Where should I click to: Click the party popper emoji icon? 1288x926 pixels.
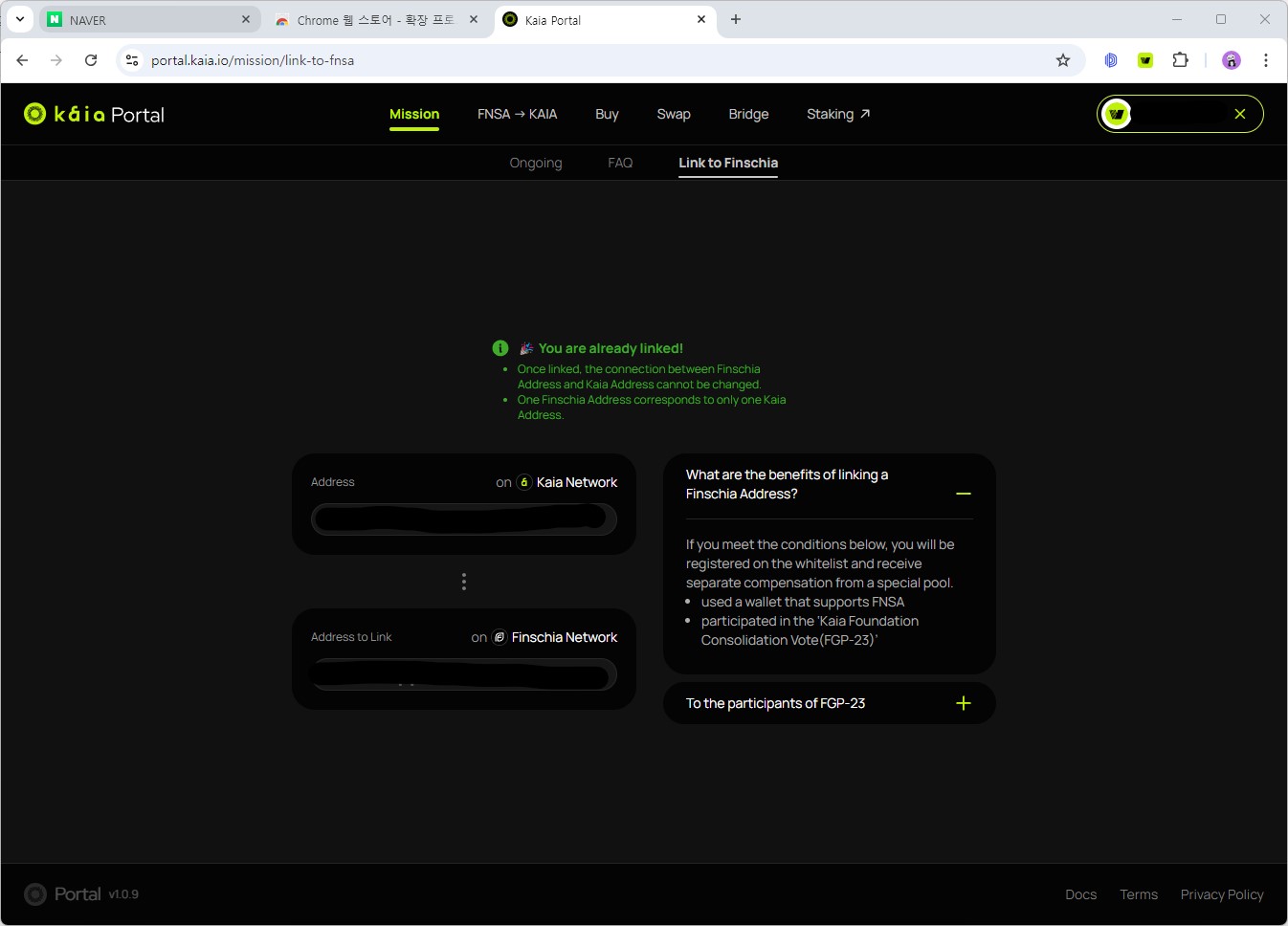coord(526,348)
